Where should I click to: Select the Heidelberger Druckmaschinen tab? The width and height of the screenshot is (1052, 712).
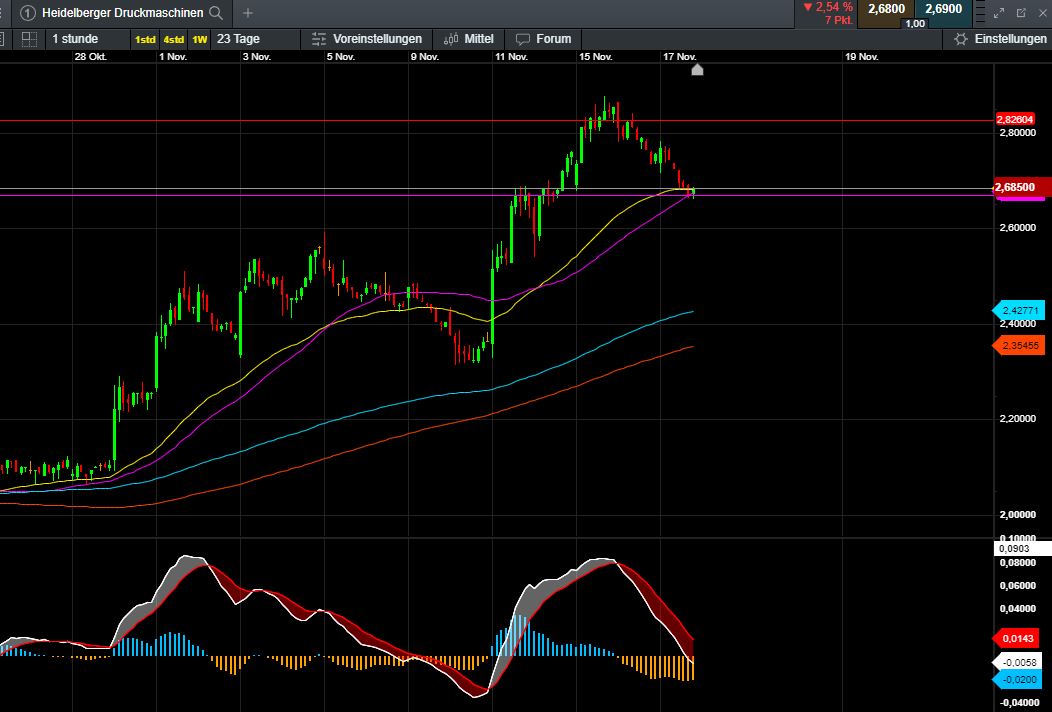(x=122, y=13)
